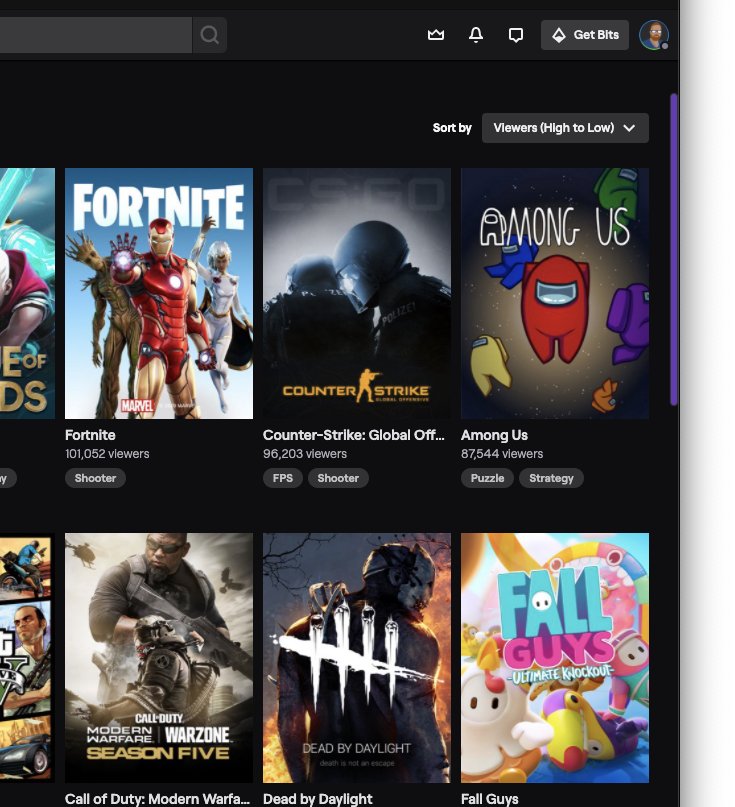The width and height of the screenshot is (735, 807).
Task: Open the Among Us cover art
Action: [x=555, y=293]
